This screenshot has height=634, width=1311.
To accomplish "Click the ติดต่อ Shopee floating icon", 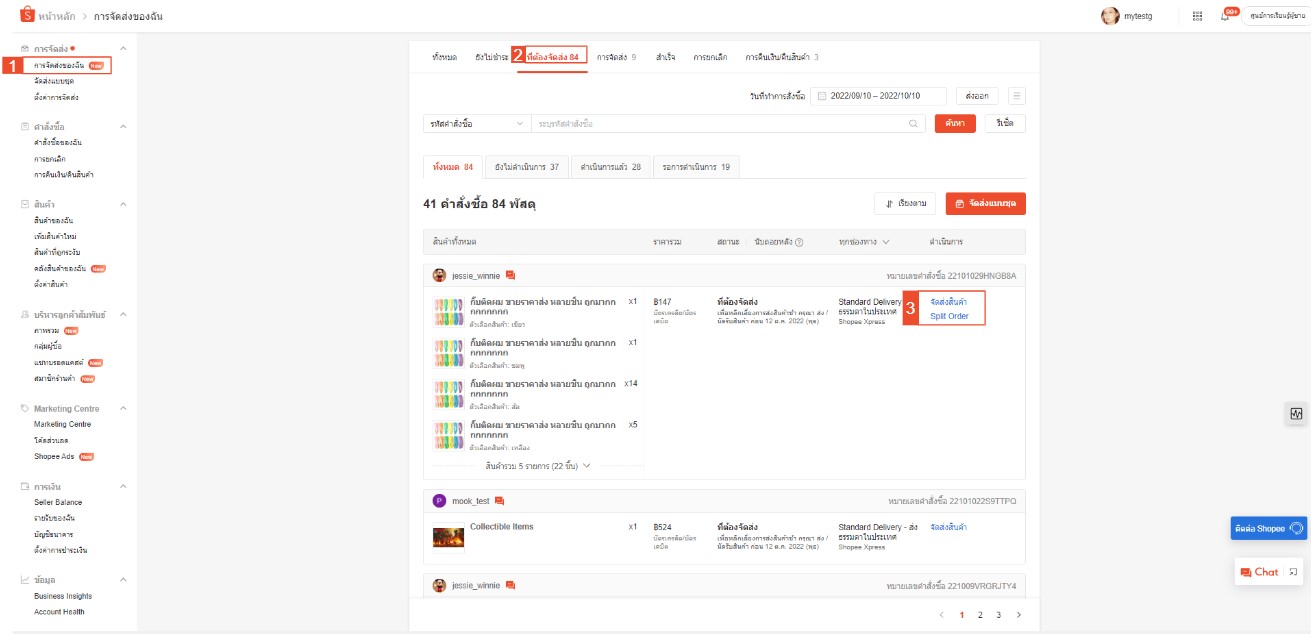I will [x=1268, y=528].
